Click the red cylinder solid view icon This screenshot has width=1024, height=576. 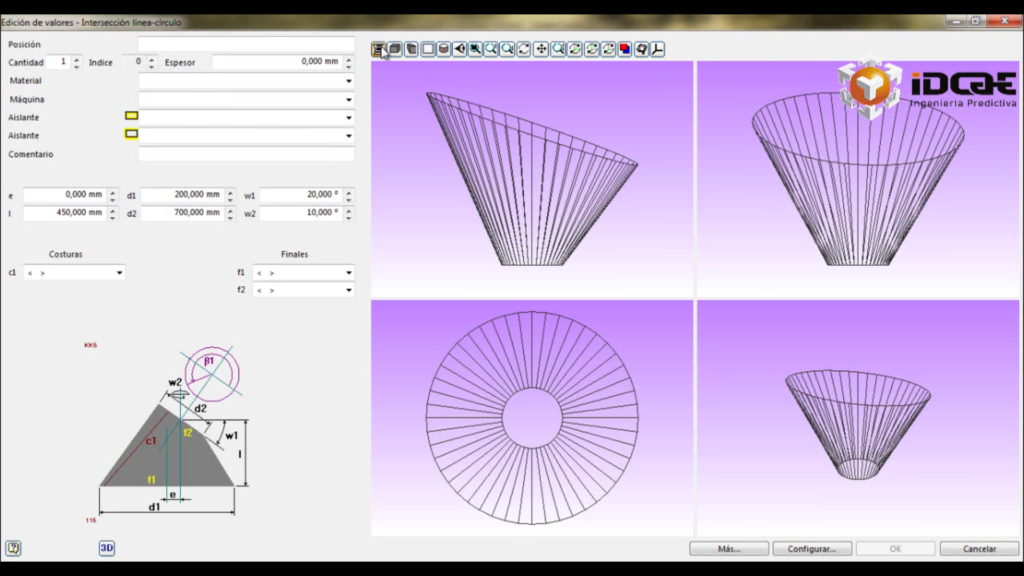point(443,49)
